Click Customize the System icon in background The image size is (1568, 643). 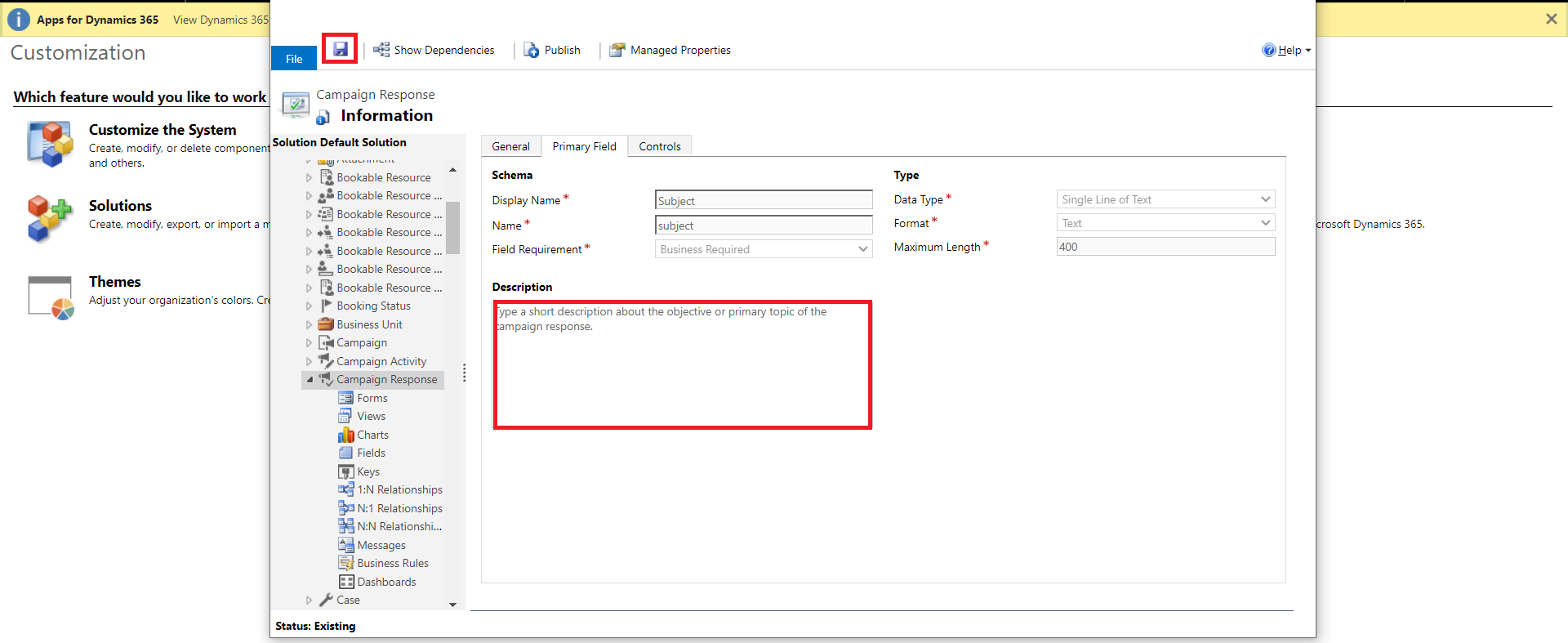pyautogui.click(x=51, y=144)
